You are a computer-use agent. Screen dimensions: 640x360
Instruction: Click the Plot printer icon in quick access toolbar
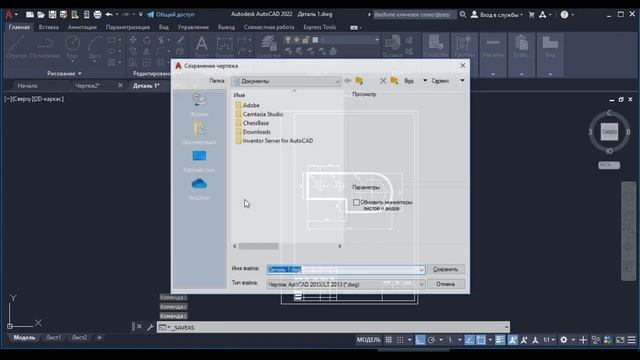[x=98, y=15]
